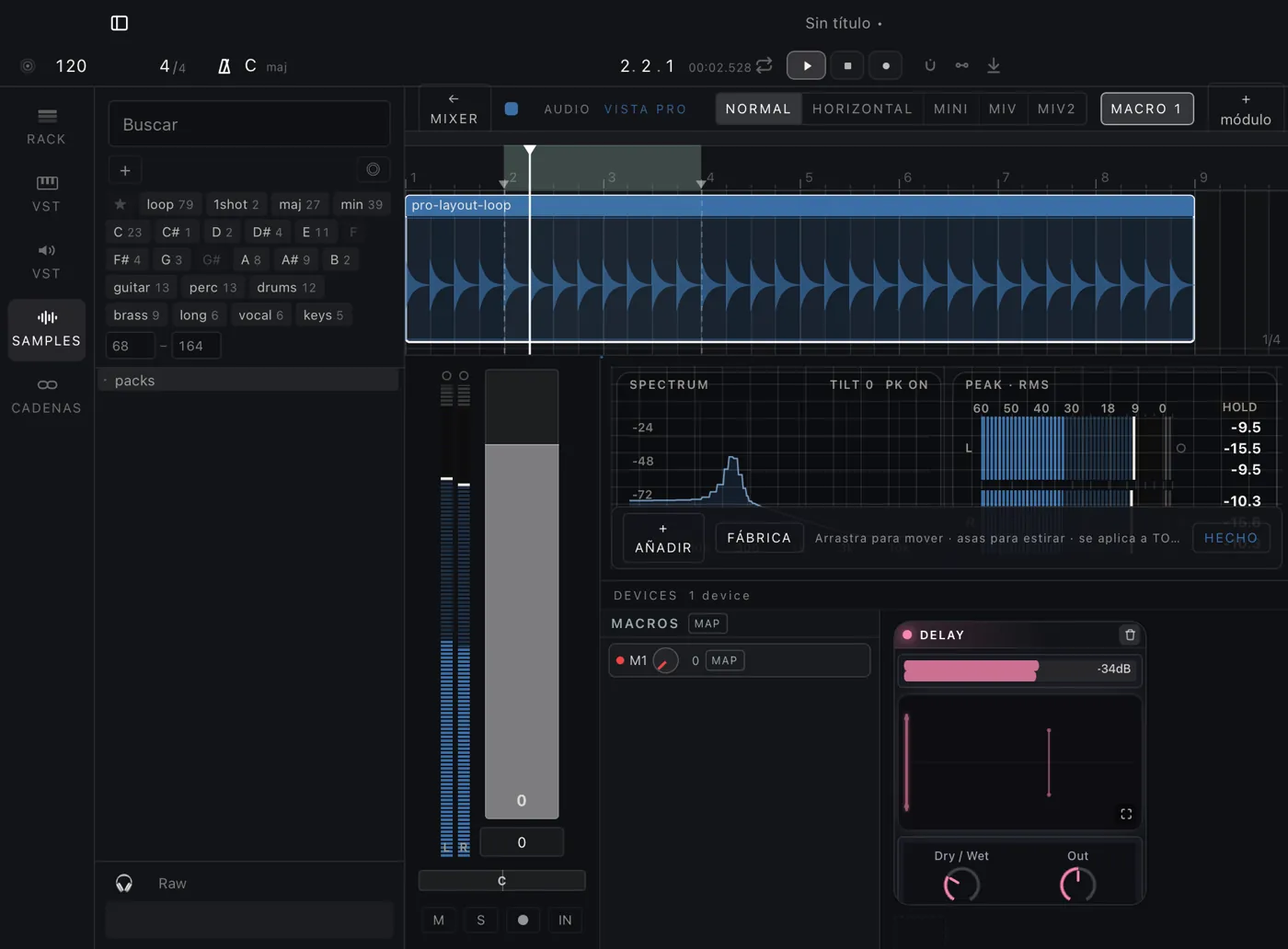Solo the channel with the S button
The image size is (1288, 949).
[481, 920]
